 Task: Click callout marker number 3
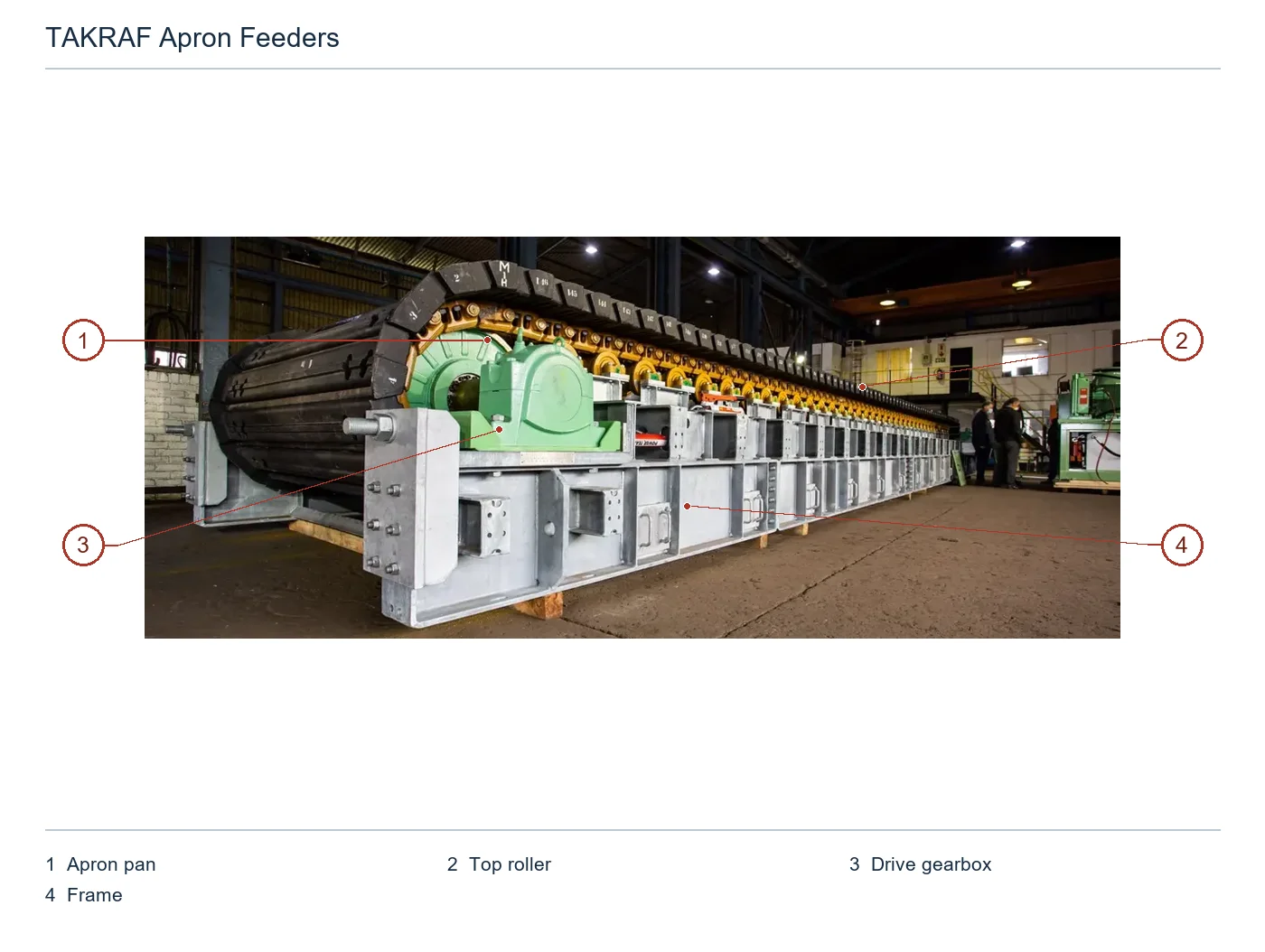point(83,545)
